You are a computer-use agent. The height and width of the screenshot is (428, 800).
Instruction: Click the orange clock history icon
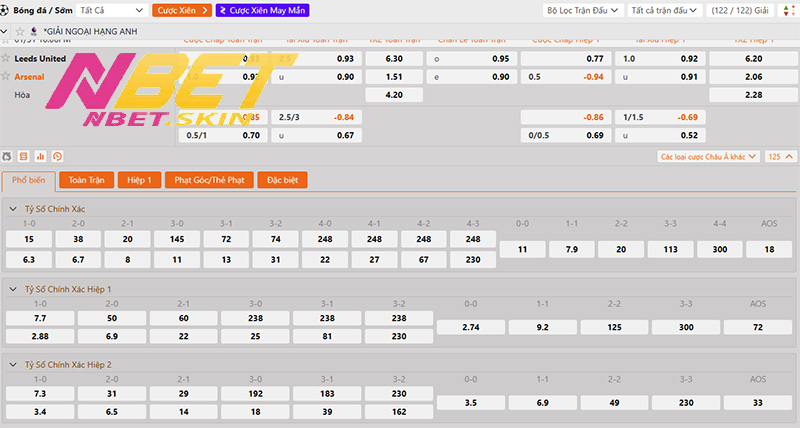[58, 157]
